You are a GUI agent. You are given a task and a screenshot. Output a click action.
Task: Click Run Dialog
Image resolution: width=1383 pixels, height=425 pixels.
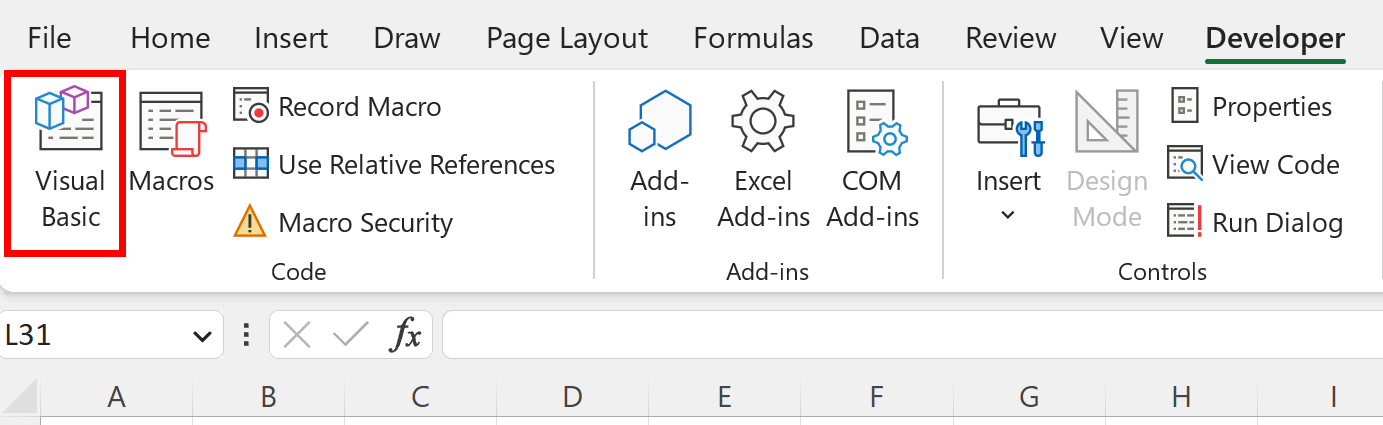[x=1255, y=222]
